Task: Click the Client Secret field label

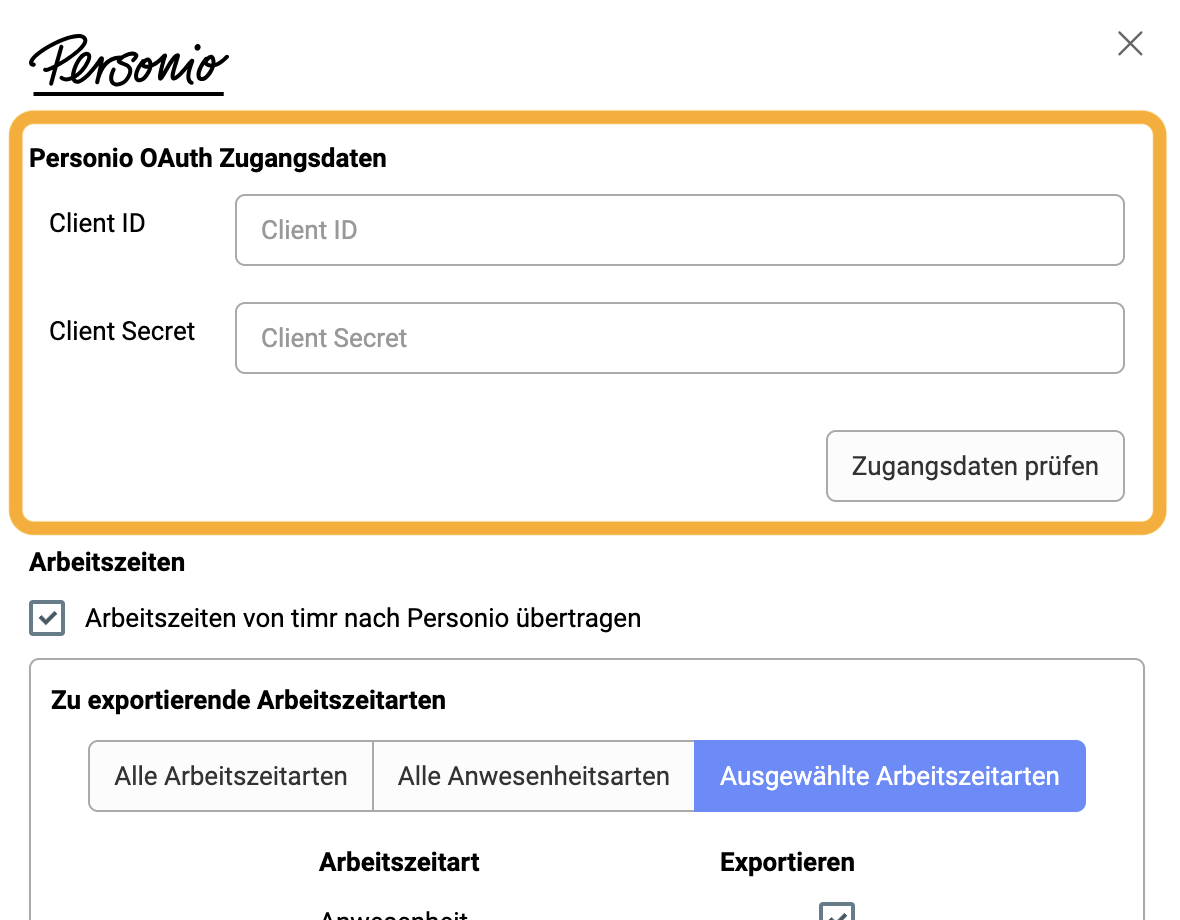Action: coord(122,331)
